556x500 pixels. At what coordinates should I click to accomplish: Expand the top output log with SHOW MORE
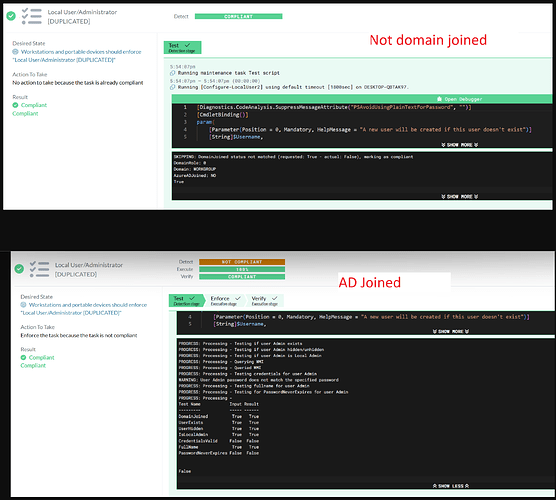(460, 196)
